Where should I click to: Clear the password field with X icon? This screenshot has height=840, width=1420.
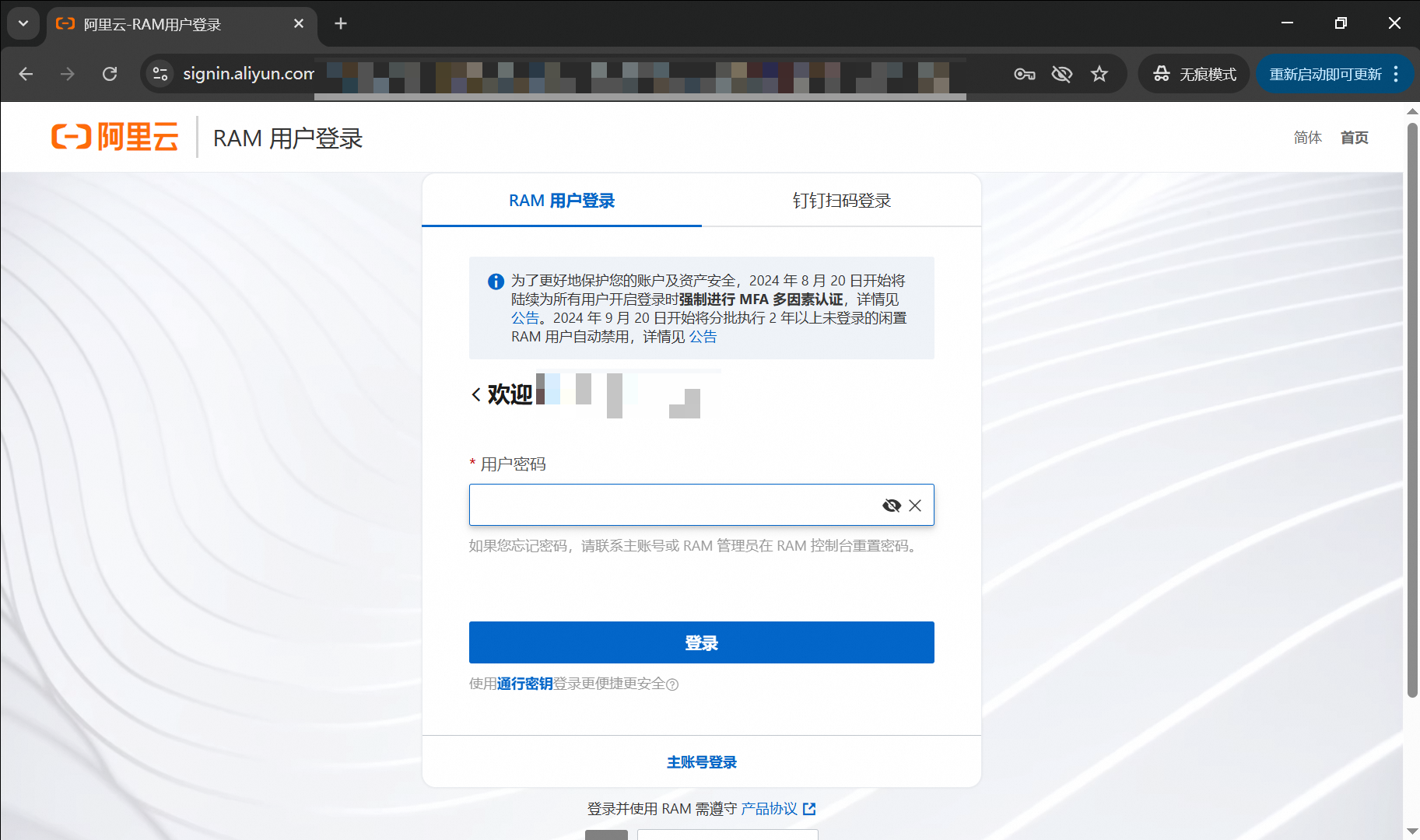[915, 506]
